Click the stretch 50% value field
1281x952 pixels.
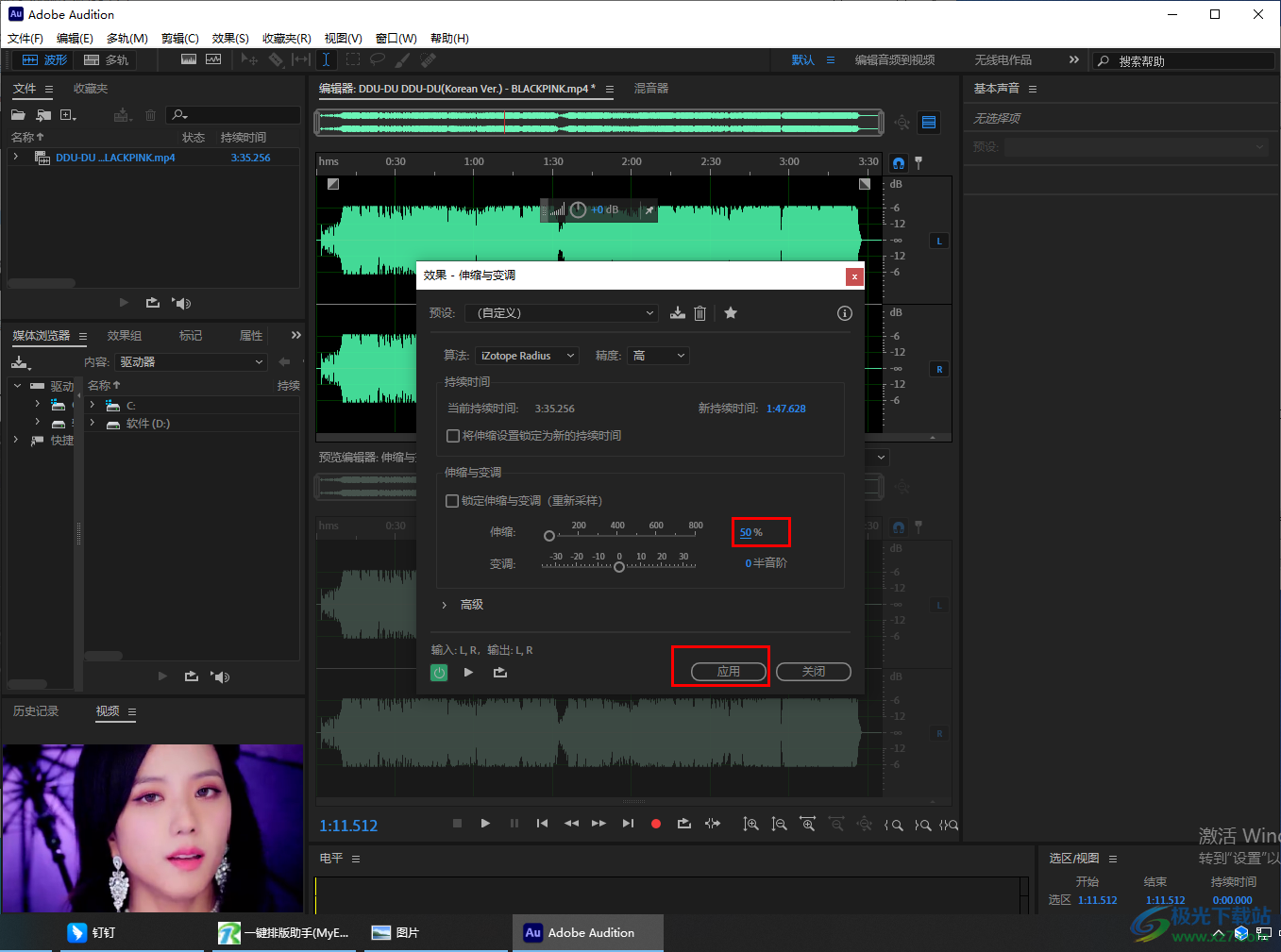745,533
